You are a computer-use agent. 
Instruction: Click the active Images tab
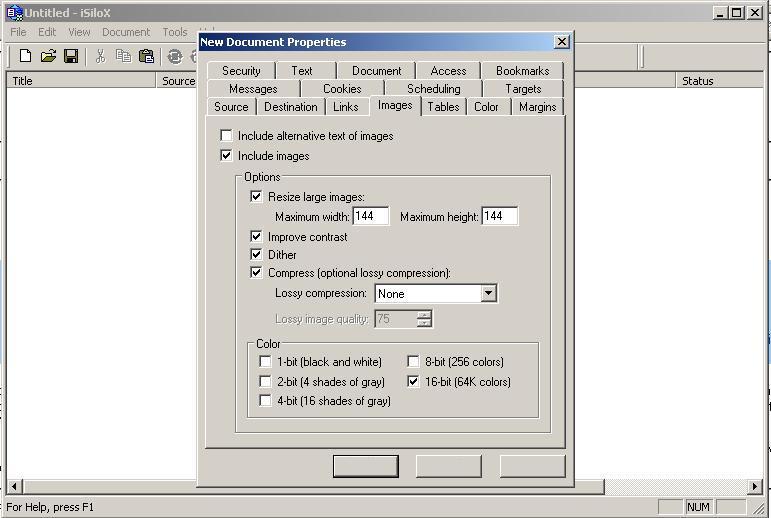pos(395,105)
